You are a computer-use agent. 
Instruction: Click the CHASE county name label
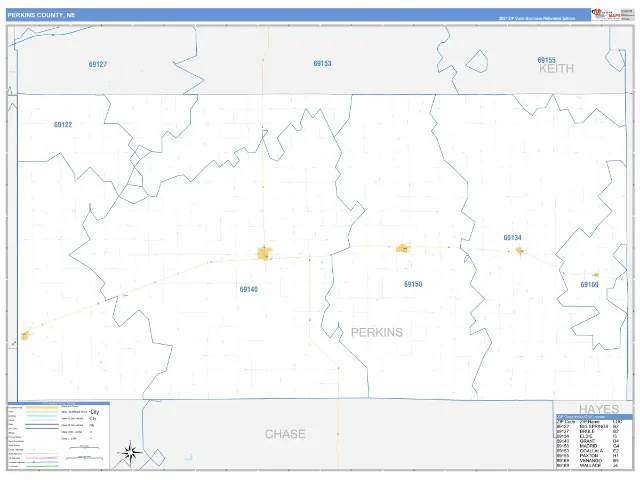(x=285, y=434)
